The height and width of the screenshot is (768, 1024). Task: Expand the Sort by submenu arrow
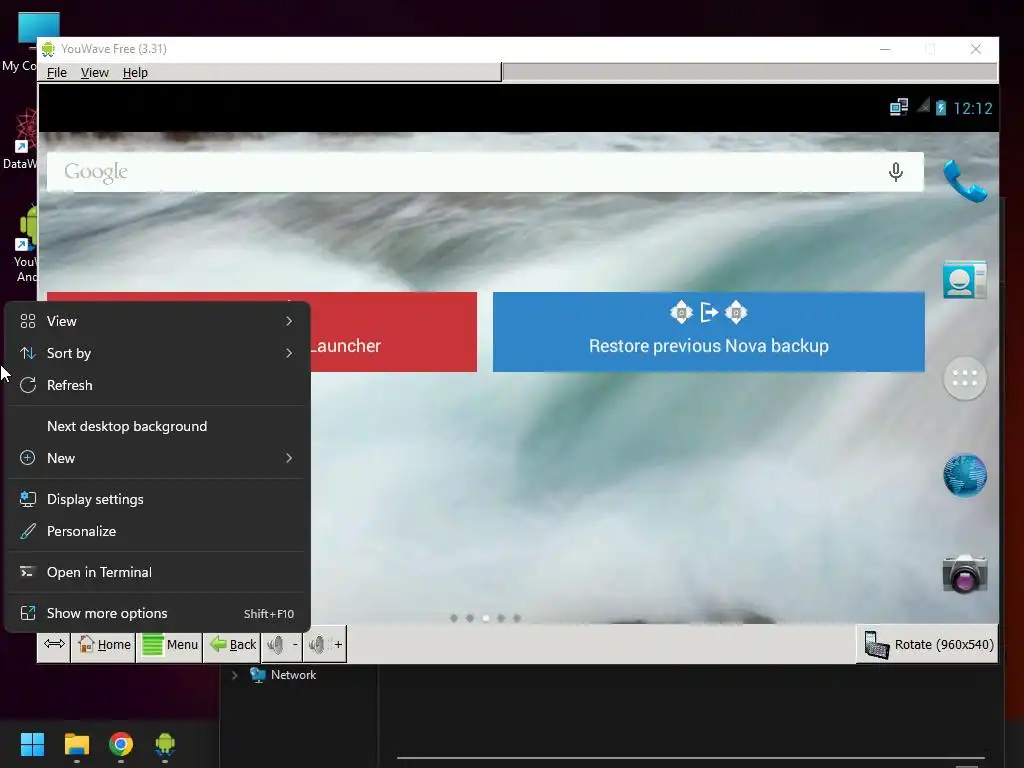[x=289, y=353]
